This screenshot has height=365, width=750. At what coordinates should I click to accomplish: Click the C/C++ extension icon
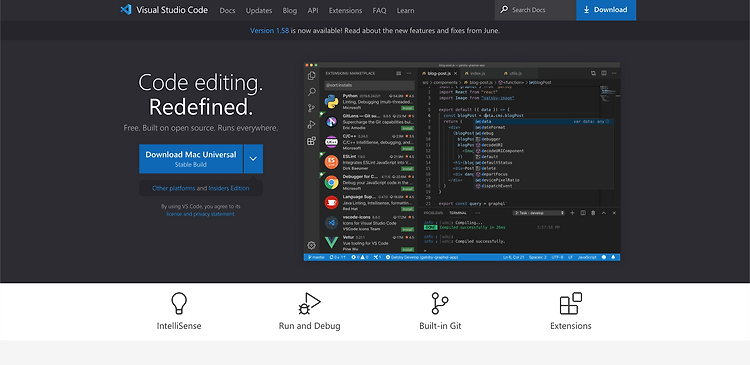click(331, 142)
